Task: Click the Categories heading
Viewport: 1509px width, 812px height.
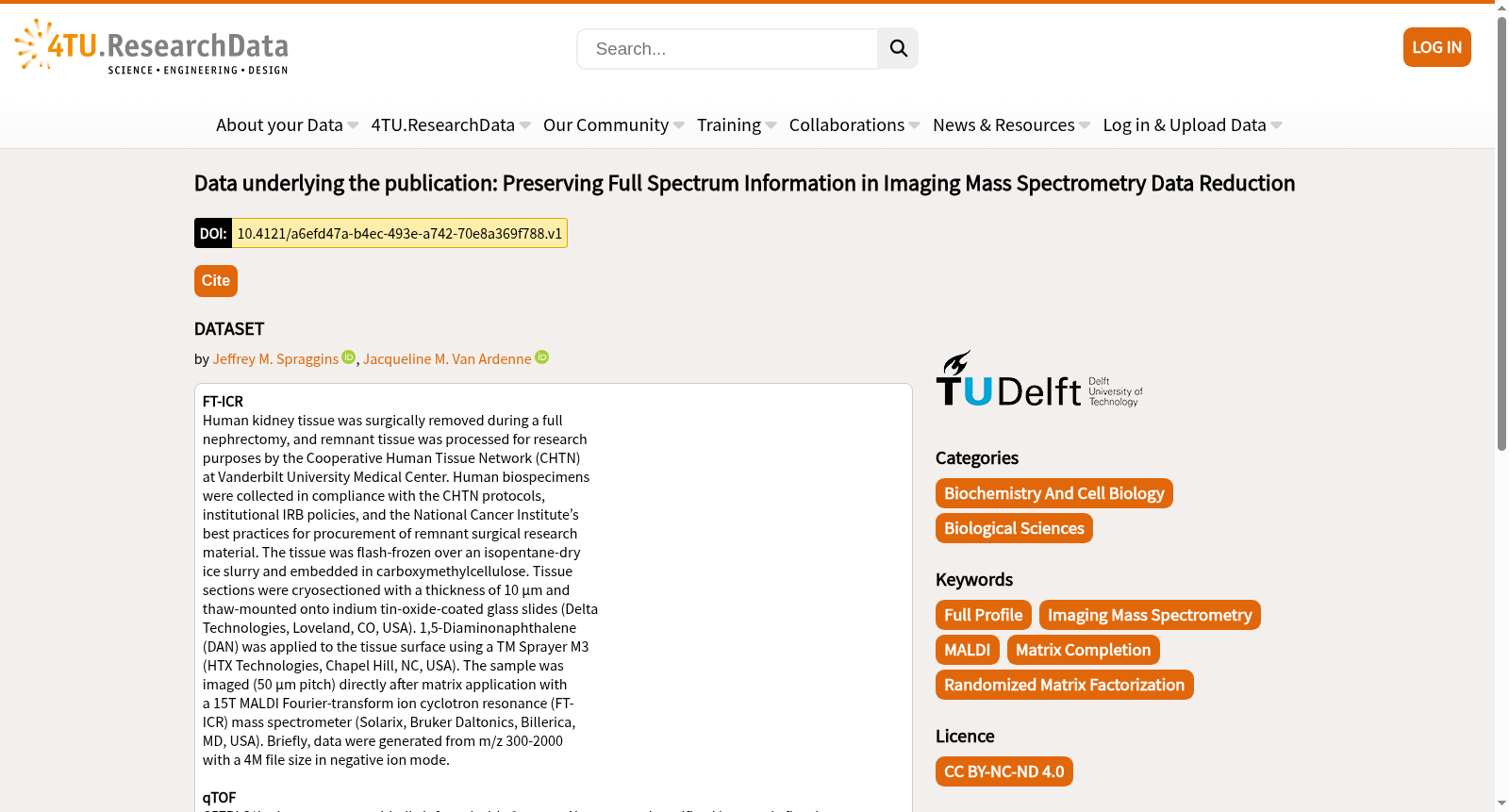Action: [x=977, y=458]
